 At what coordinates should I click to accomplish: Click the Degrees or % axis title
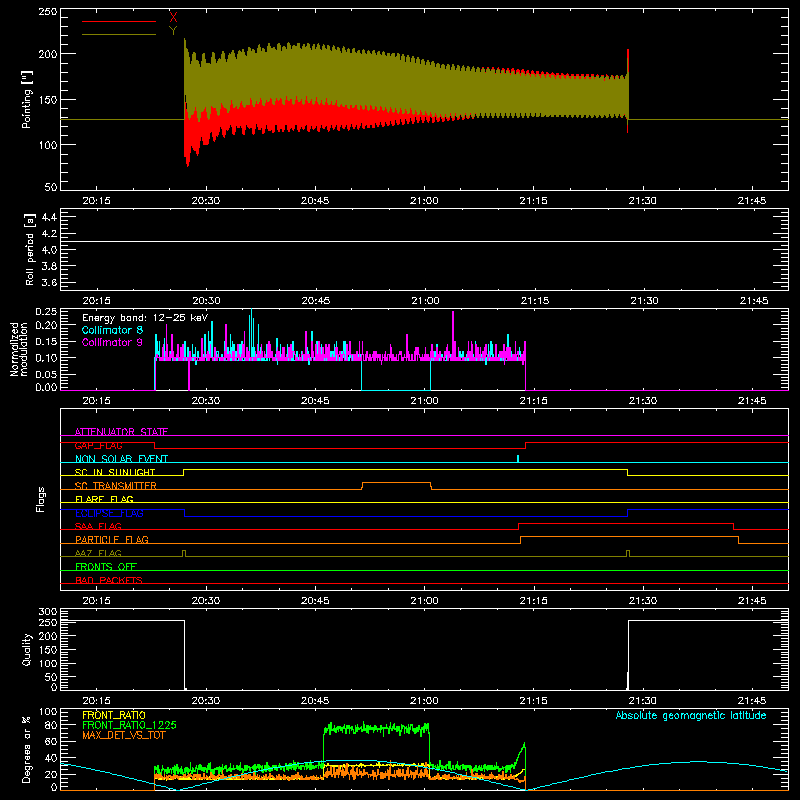click(27, 750)
